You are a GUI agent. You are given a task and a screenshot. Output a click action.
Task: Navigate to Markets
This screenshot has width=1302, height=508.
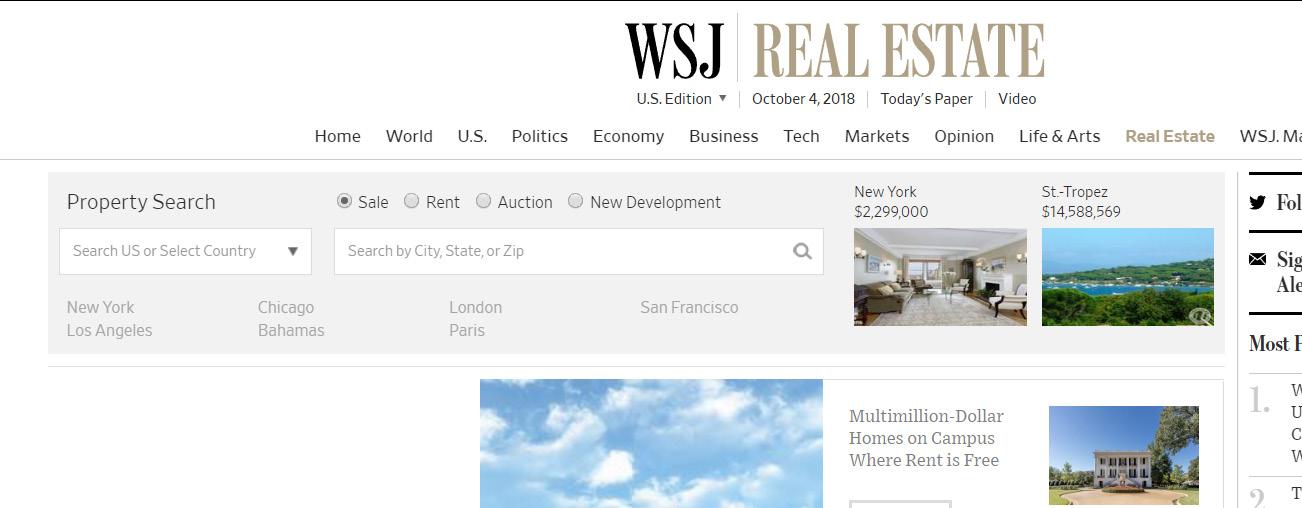click(877, 136)
